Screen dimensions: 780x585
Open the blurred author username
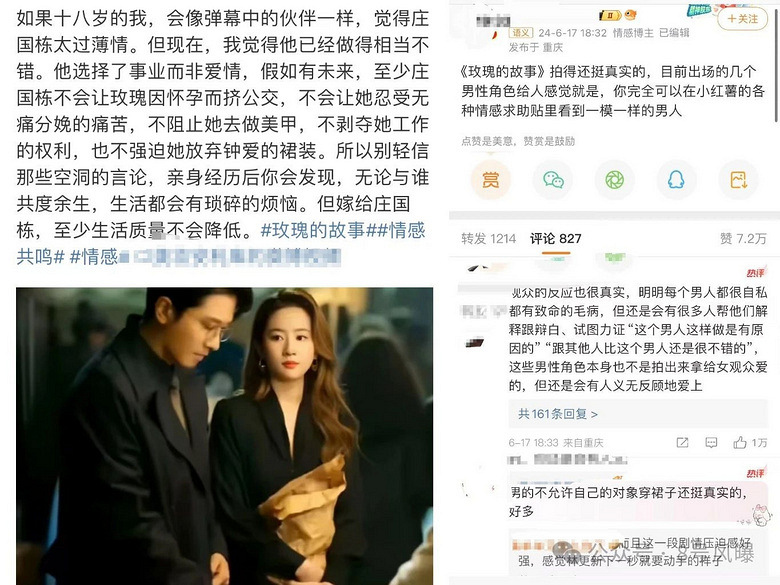point(493,21)
